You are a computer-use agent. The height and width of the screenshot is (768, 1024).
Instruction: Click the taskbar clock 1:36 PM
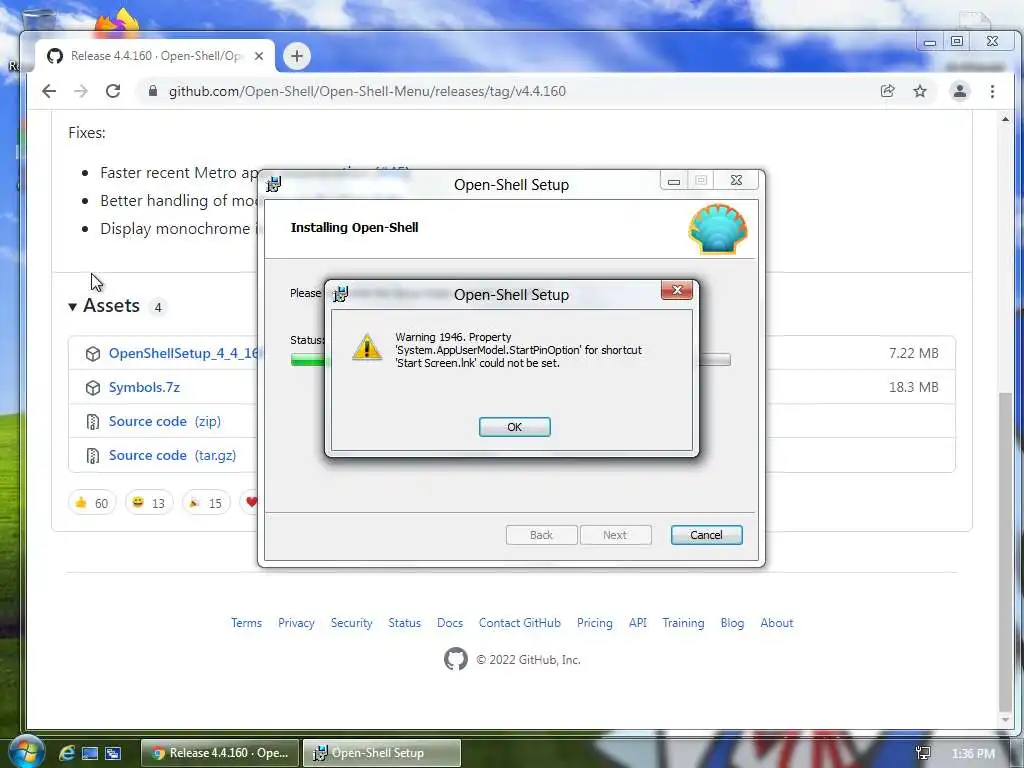(973, 754)
